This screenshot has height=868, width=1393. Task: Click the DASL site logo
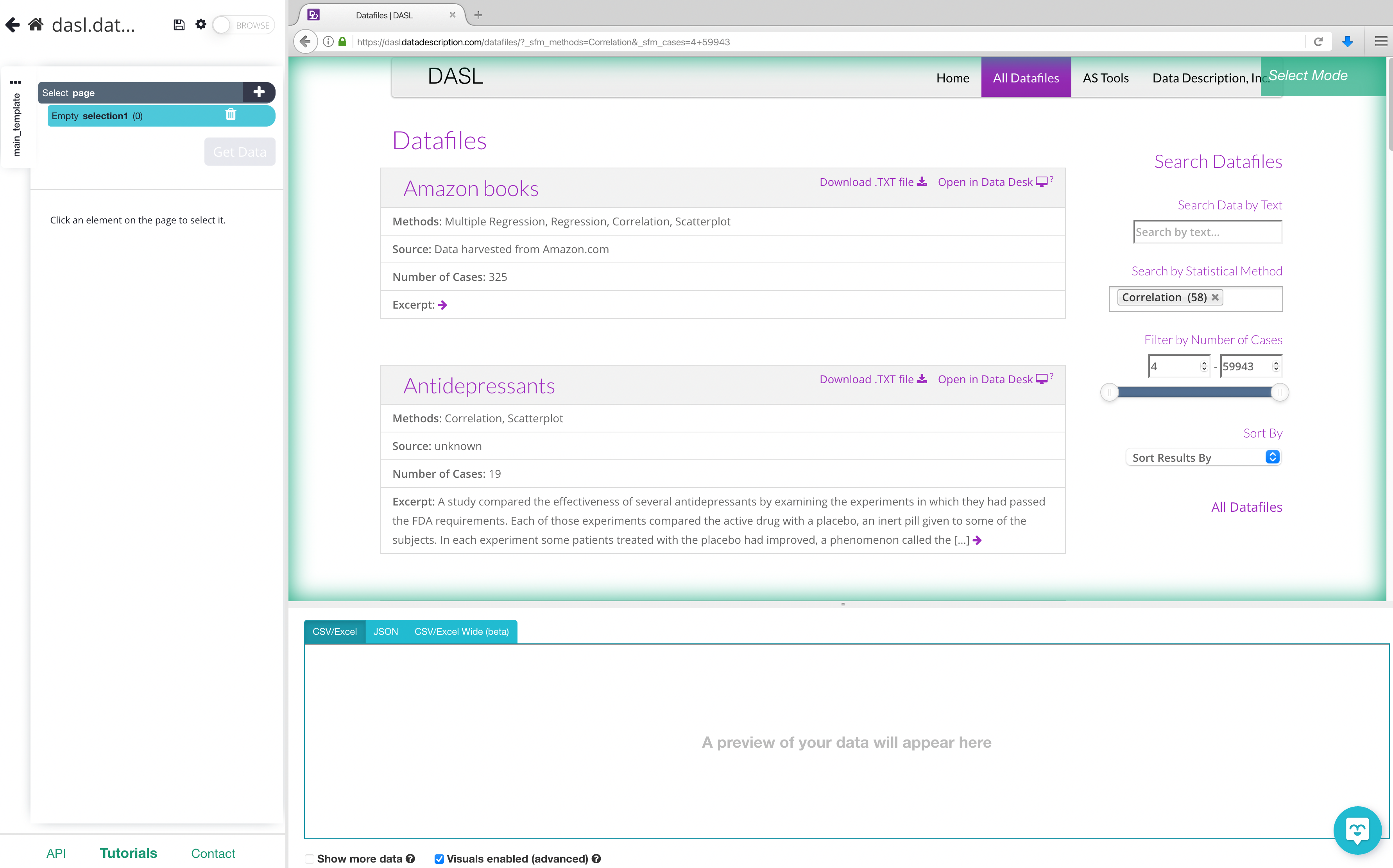tap(455, 76)
